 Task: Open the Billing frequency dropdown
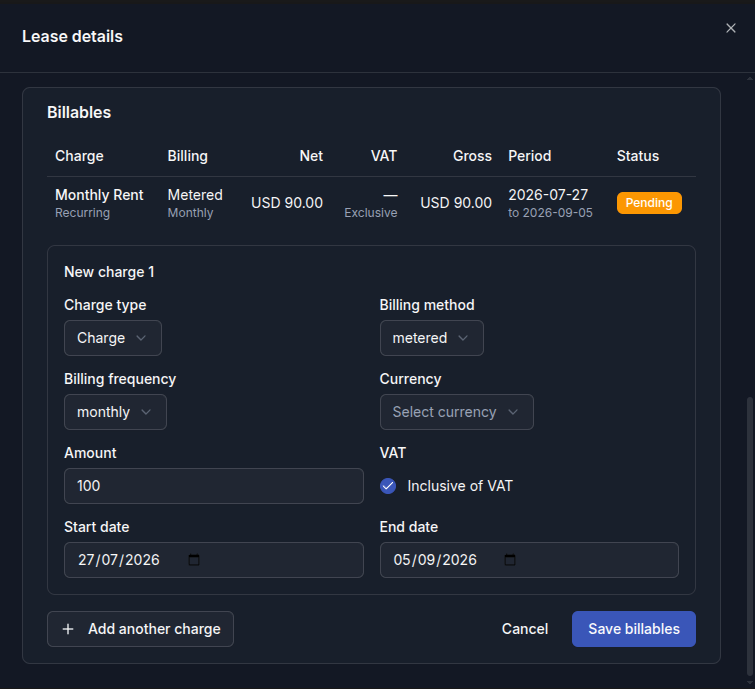pyautogui.click(x=115, y=412)
